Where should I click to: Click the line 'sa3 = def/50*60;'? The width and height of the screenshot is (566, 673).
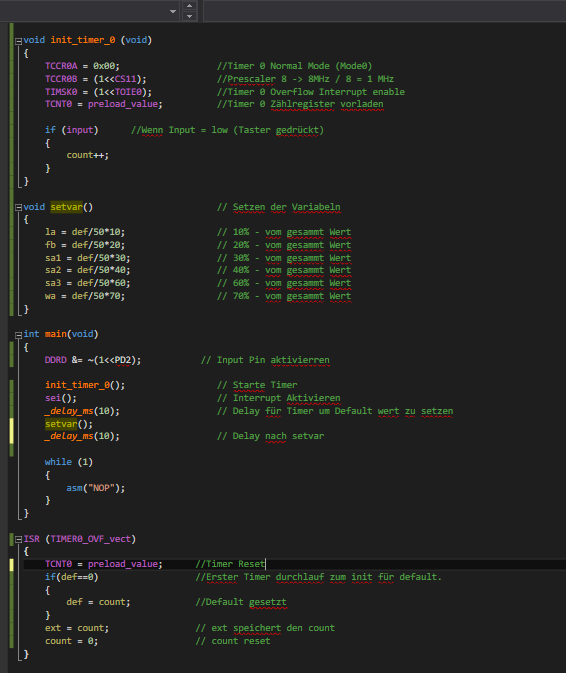88,283
